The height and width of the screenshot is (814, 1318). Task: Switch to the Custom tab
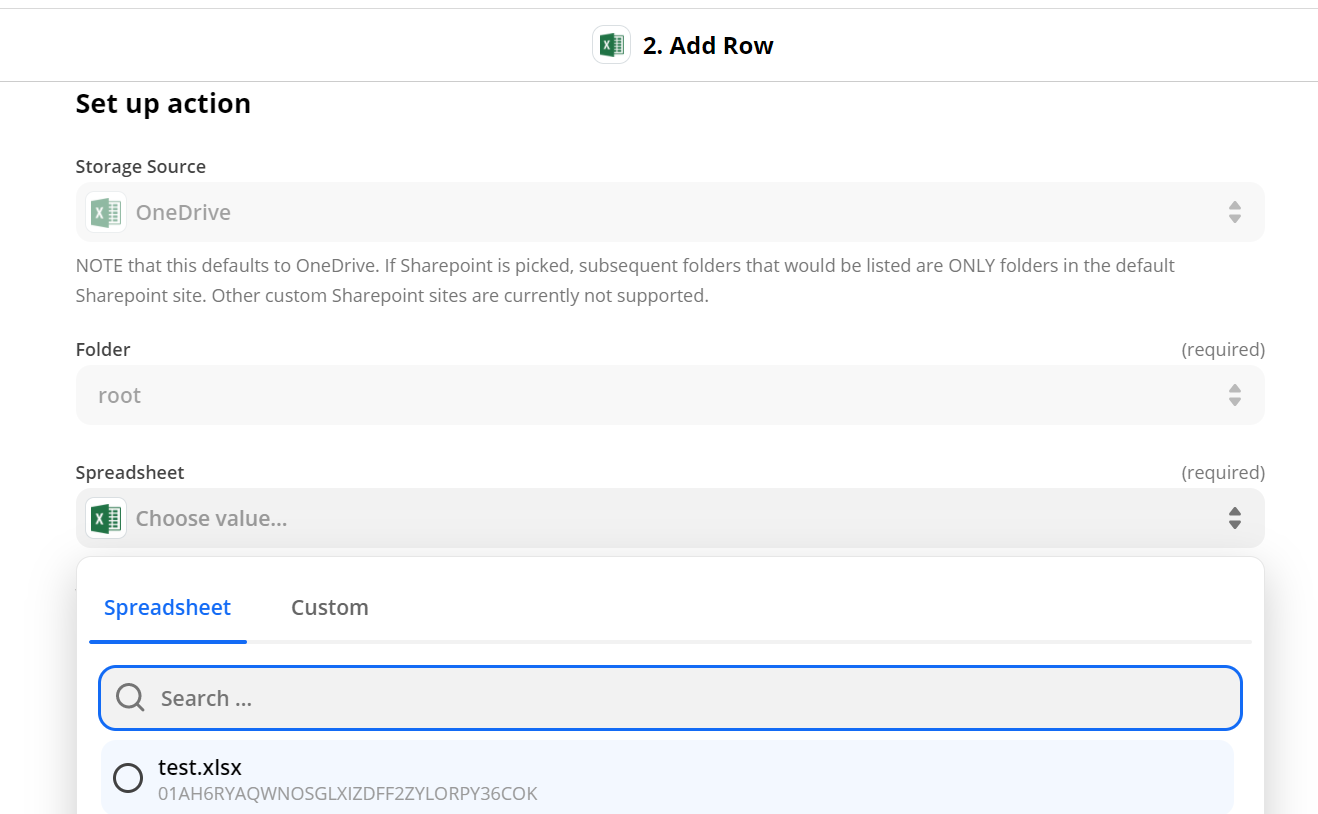point(329,607)
